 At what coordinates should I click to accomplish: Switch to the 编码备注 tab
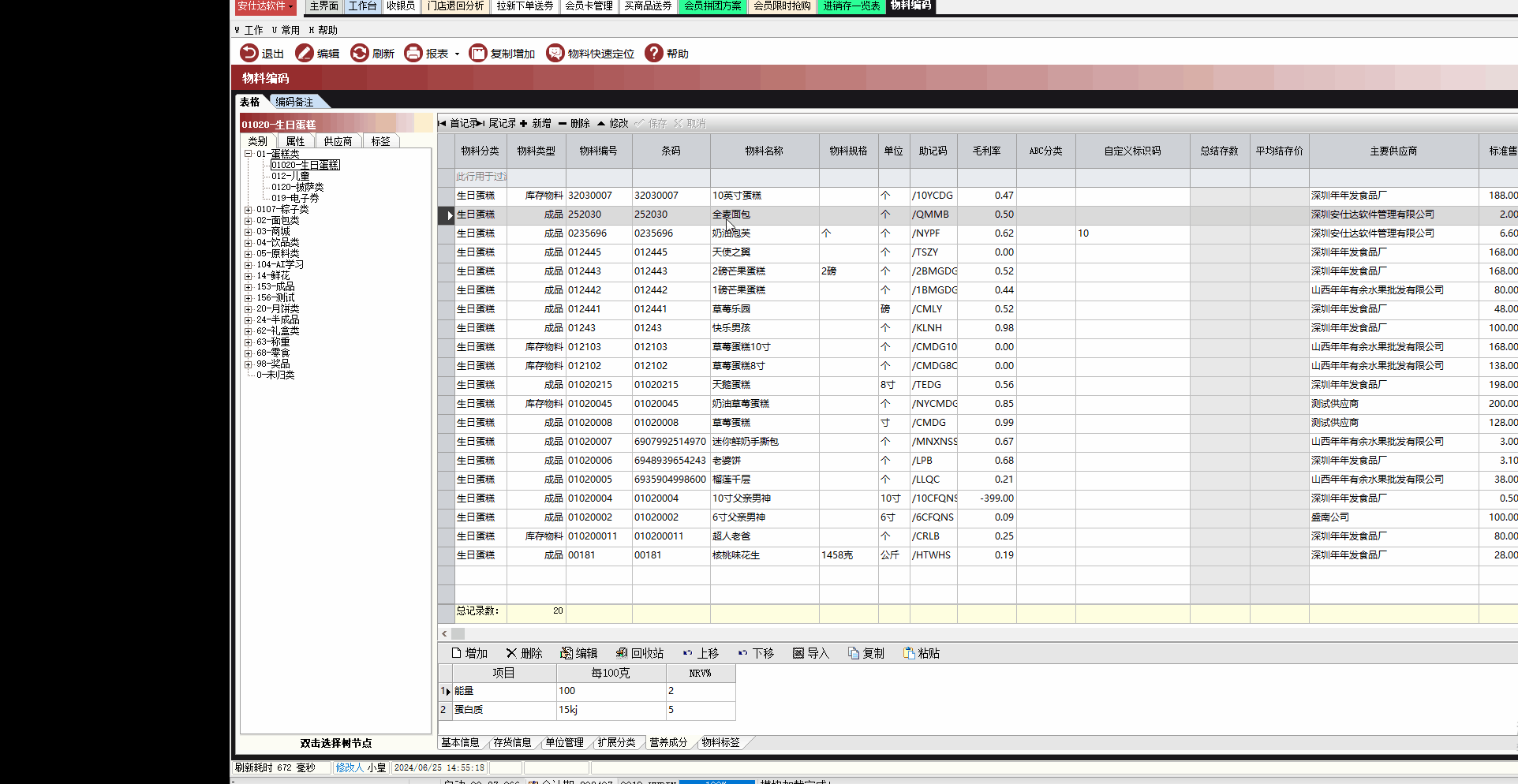[x=295, y=102]
